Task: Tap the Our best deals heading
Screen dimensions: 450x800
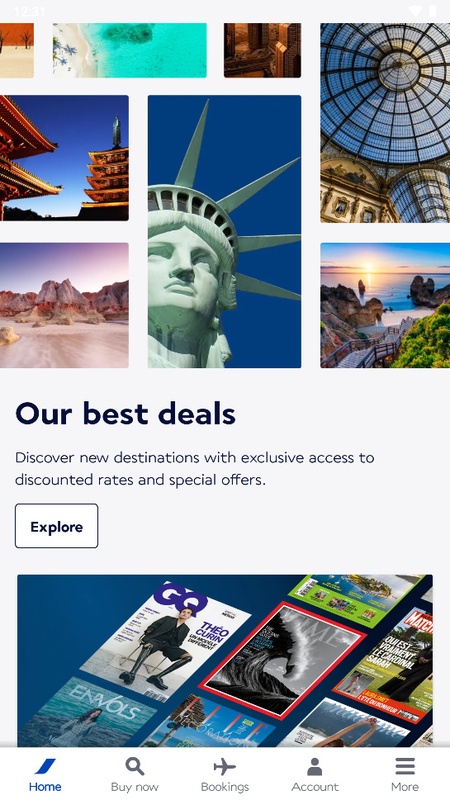Action: [x=126, y=414]
